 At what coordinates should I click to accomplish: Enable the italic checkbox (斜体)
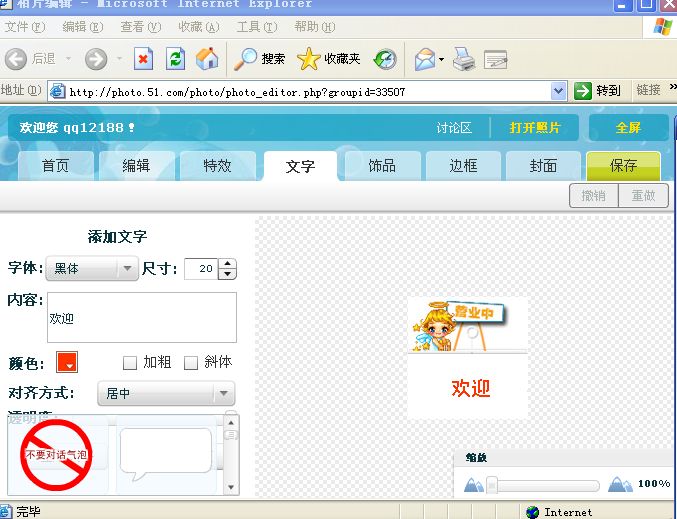tap(191, 363)
